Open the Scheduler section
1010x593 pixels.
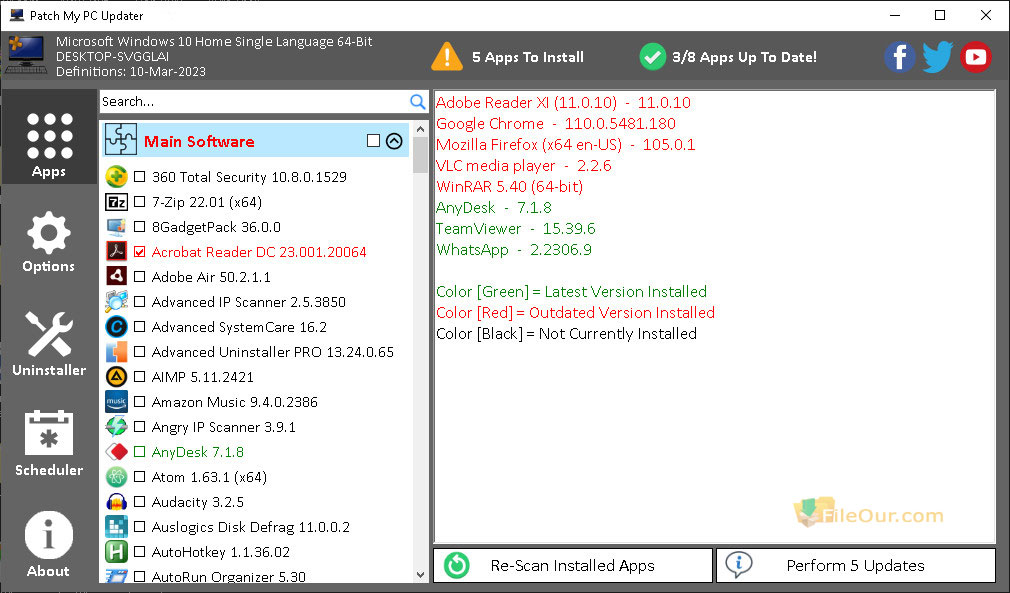(x=49, y=443)
